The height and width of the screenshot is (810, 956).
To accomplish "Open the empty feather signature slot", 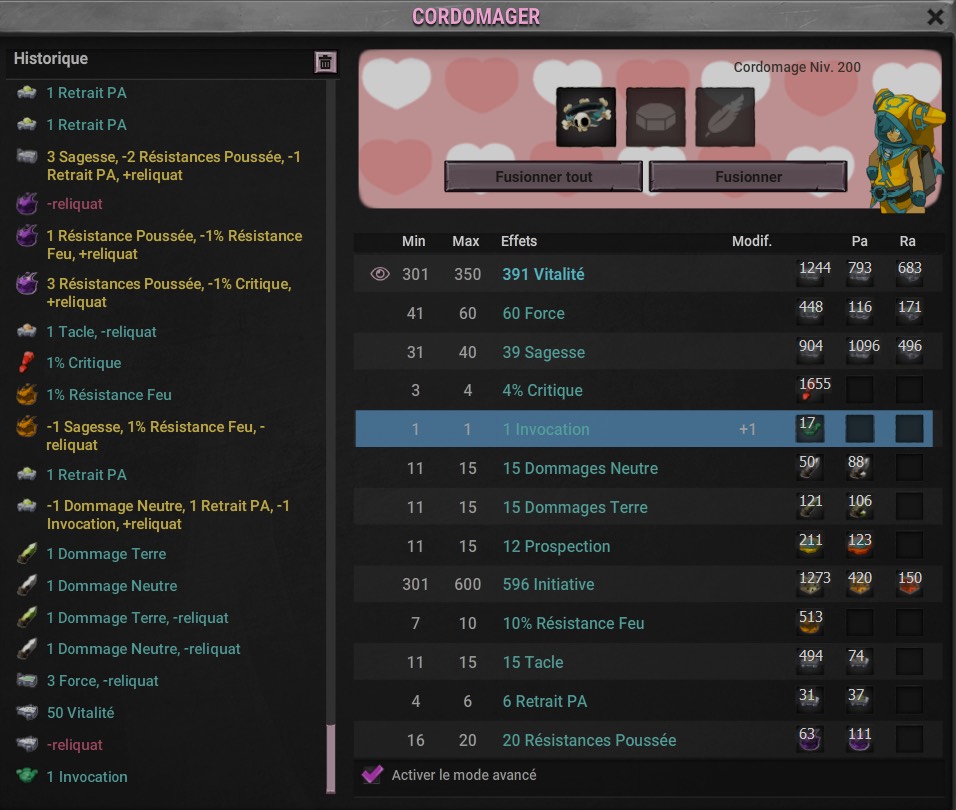I will (725, 117).
